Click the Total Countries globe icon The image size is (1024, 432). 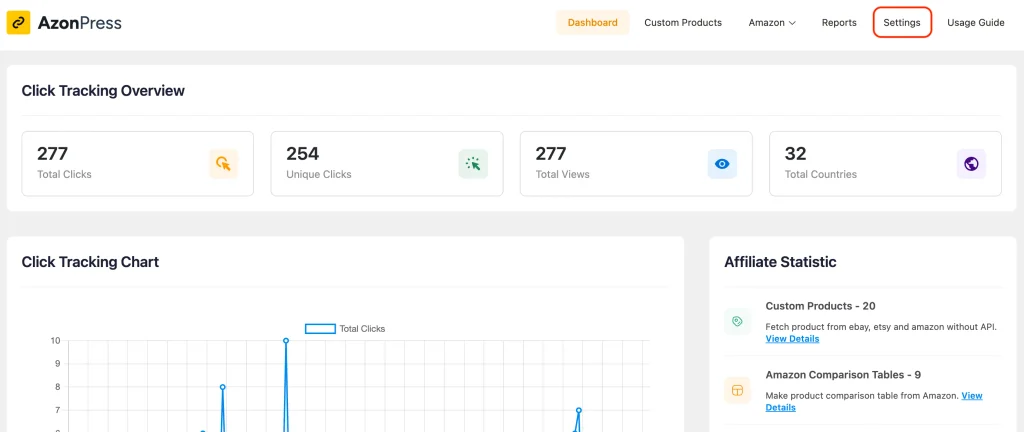(971, 164)
